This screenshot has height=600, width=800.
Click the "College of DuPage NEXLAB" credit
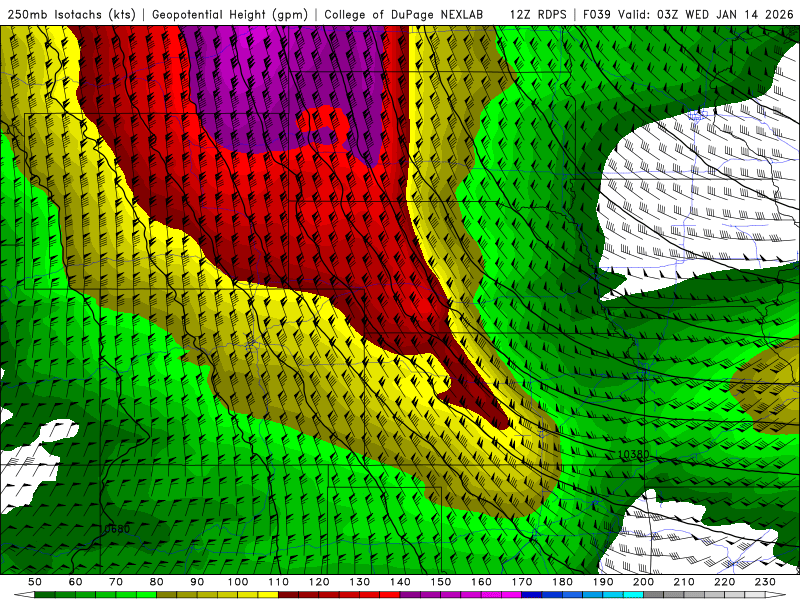click(x=403, y=14)
